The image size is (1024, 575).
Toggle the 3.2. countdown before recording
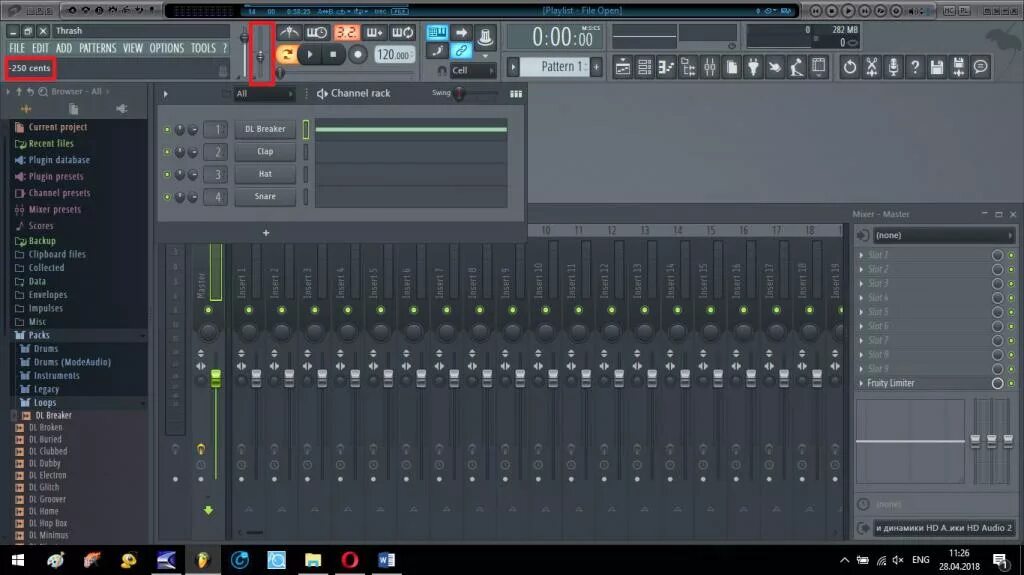tap(346, 33)
